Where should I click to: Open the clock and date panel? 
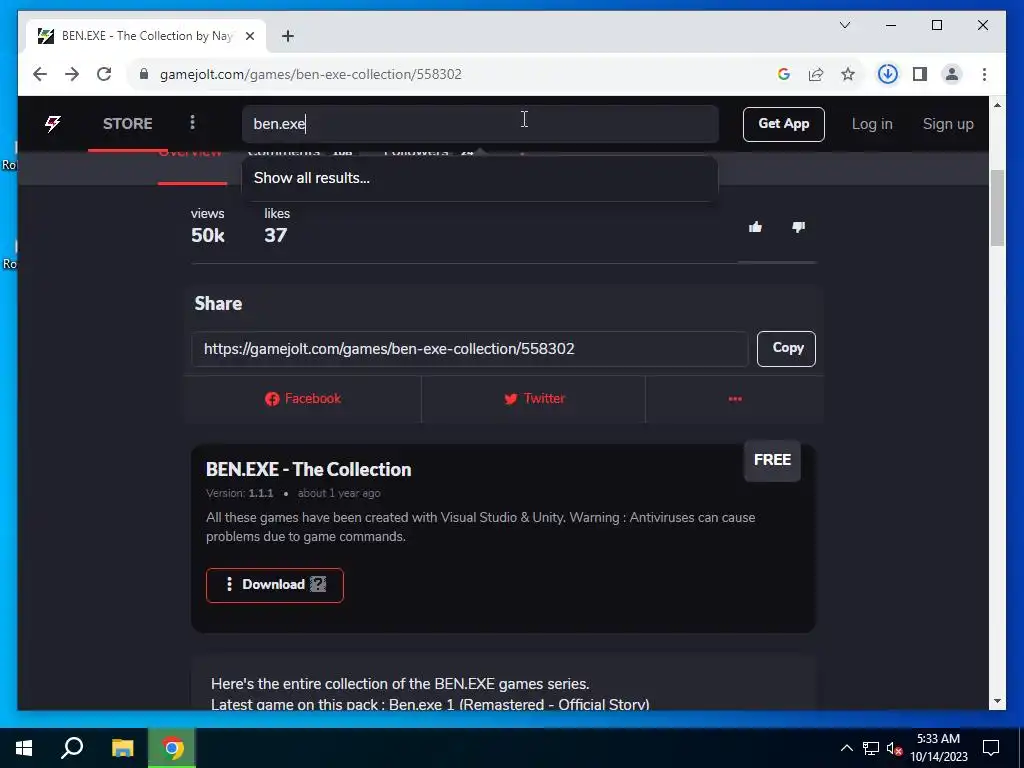938,748
